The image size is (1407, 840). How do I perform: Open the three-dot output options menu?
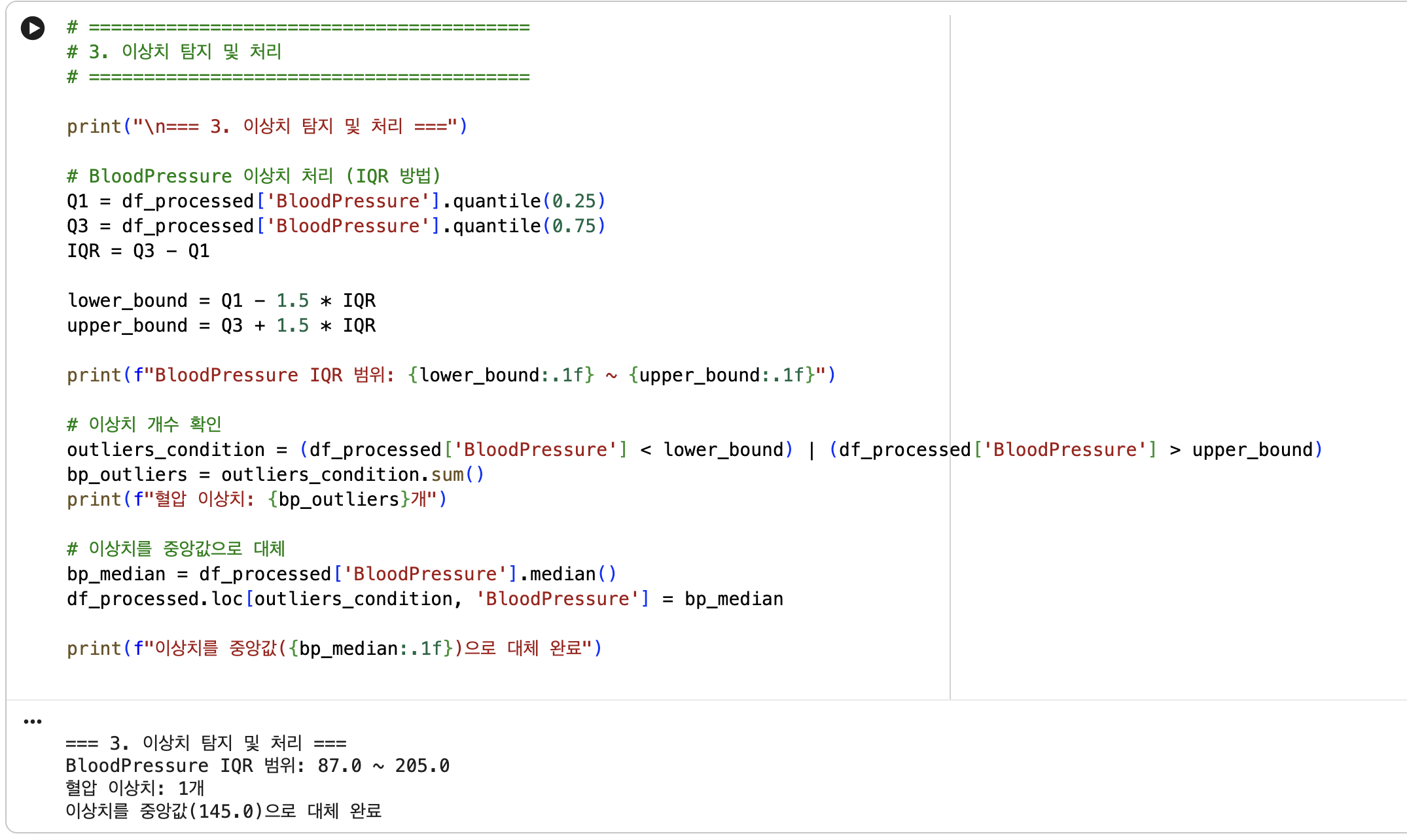click(x=33, y=722)
